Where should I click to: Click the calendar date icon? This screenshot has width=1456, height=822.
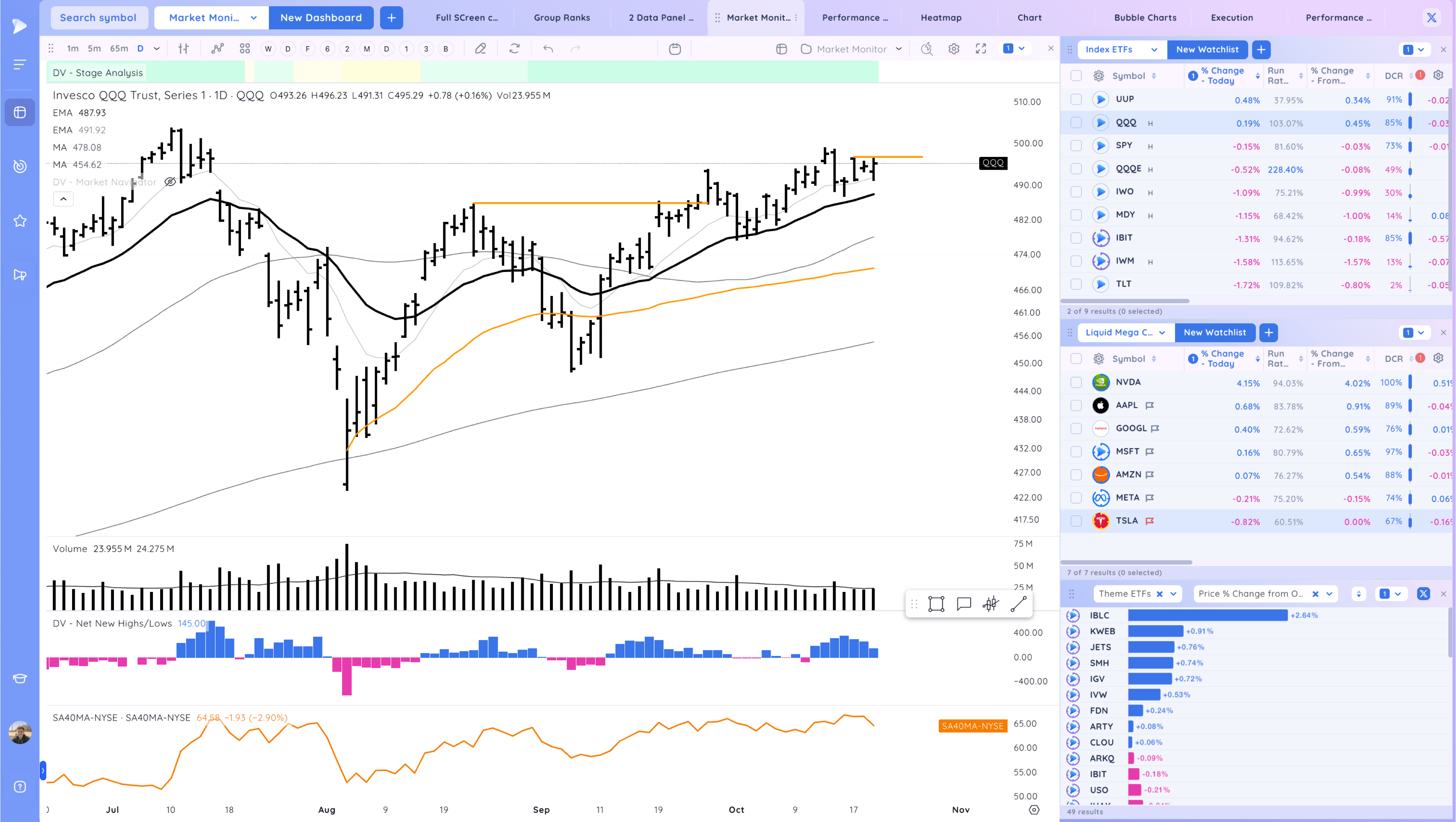[x=674, y=49]
